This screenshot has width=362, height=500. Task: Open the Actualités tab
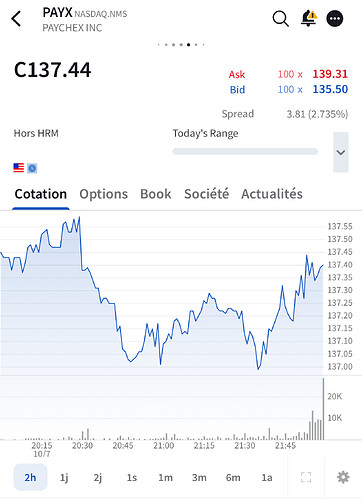[x=272, y=194]
